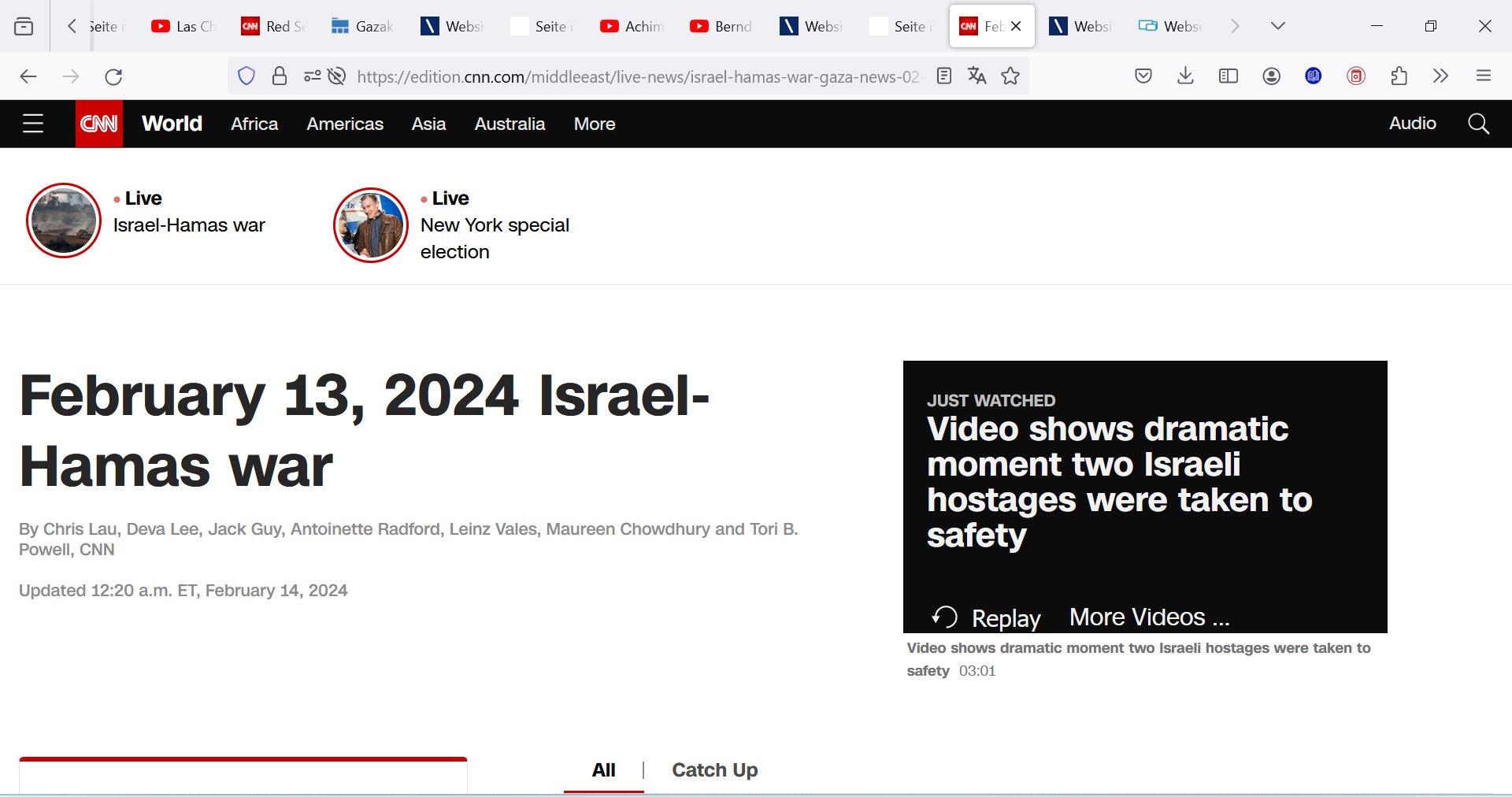Open the CNN search icon
The width and height of the screenshot is (1512, 797).
click(1478, 124)
